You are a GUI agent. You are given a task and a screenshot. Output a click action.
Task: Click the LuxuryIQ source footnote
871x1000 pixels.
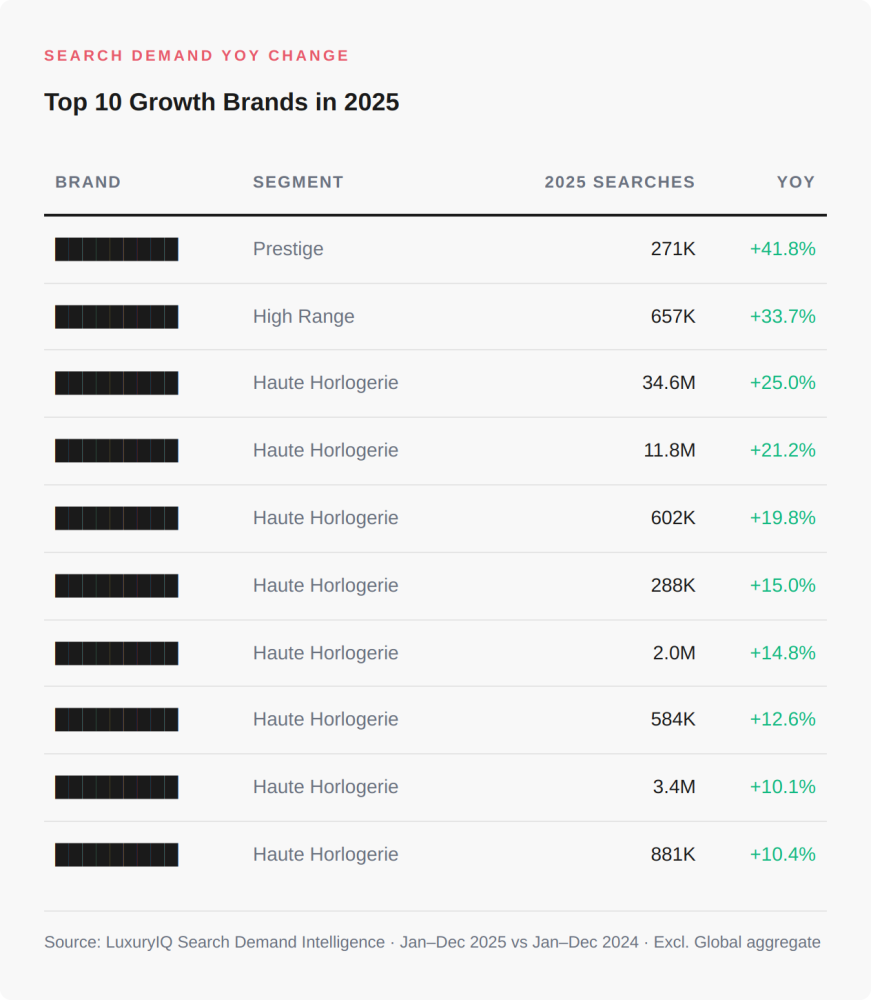coord(432,942)
